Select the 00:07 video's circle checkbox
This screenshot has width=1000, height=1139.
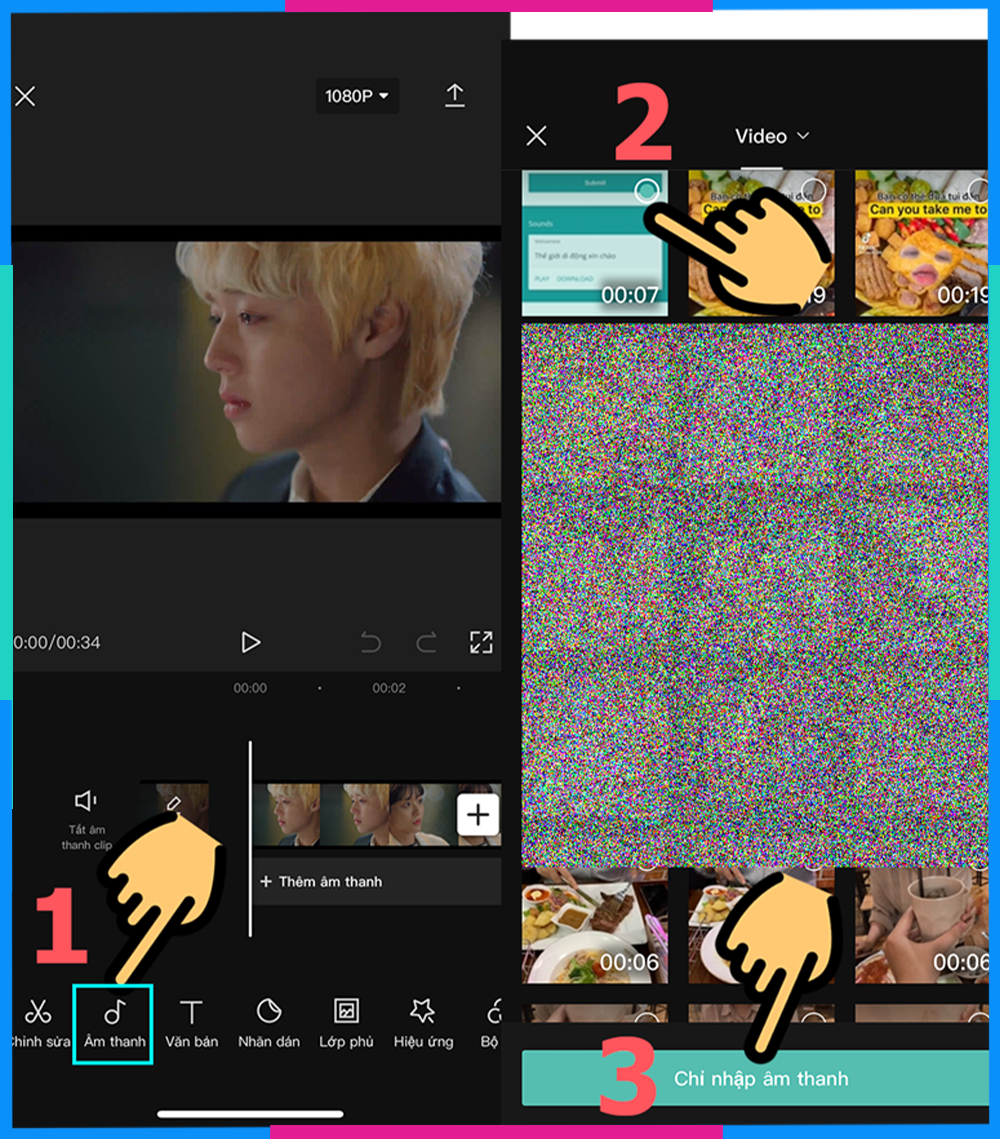pos(646,190)
